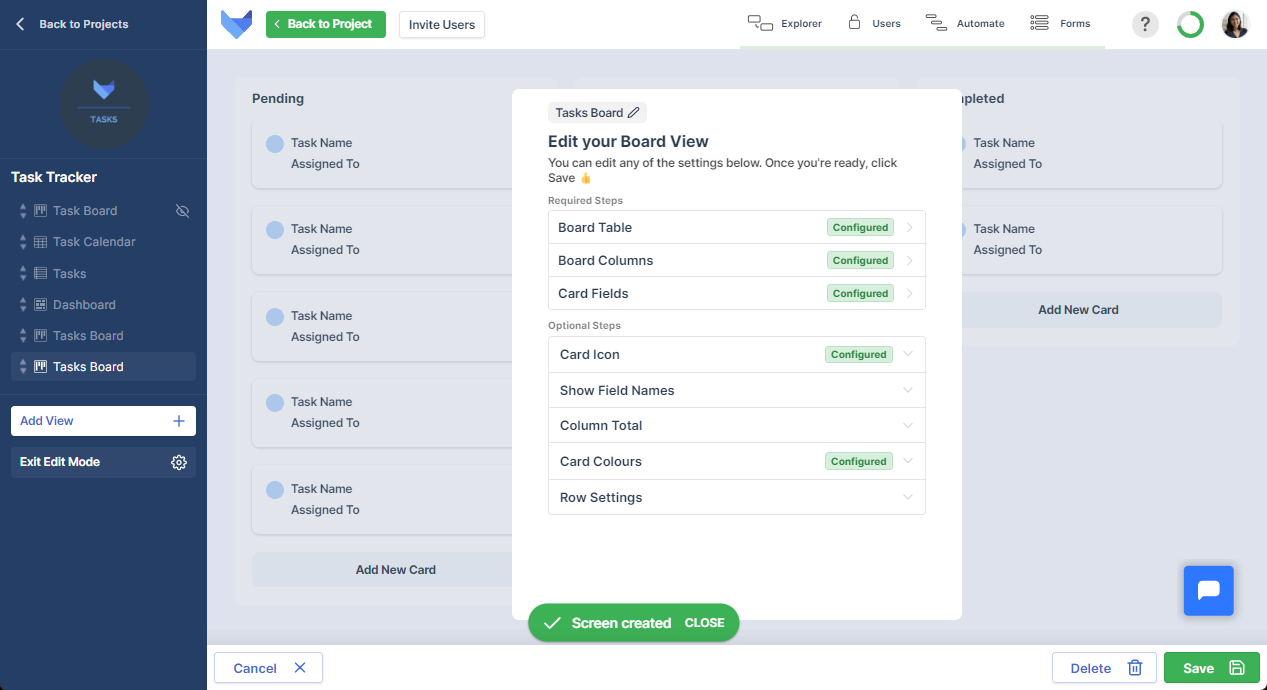Click the green Save button
This screenshot has width=1267, height=690.
pyautogui.click(x=1211, y=668)
